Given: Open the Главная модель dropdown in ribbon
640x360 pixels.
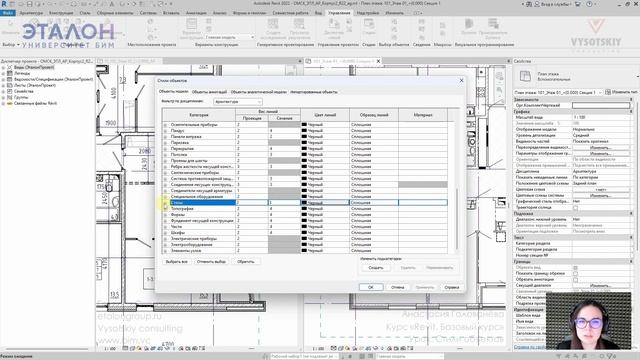Looking at the screenshot, I should pos(229,37).
